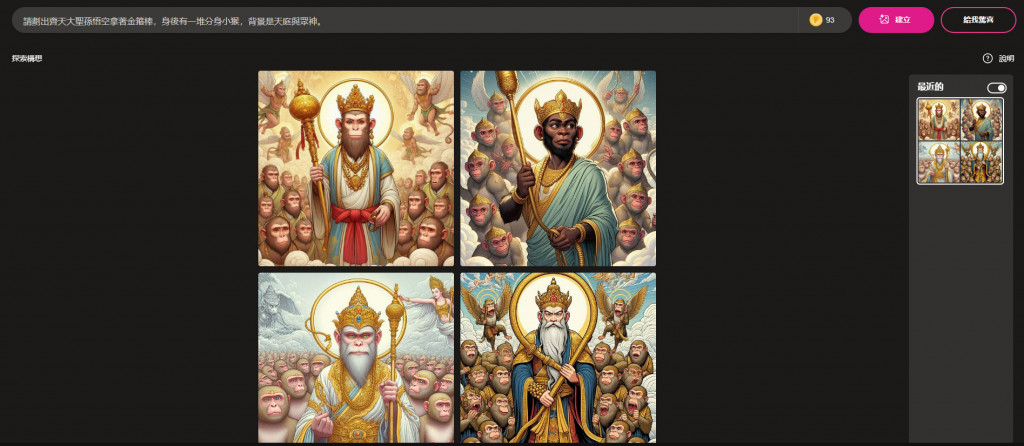The width and height of the screenshot is (1024, 446).
Task: Open the 探索構想 explore ideas tab
Action: (x=27, y=59)
